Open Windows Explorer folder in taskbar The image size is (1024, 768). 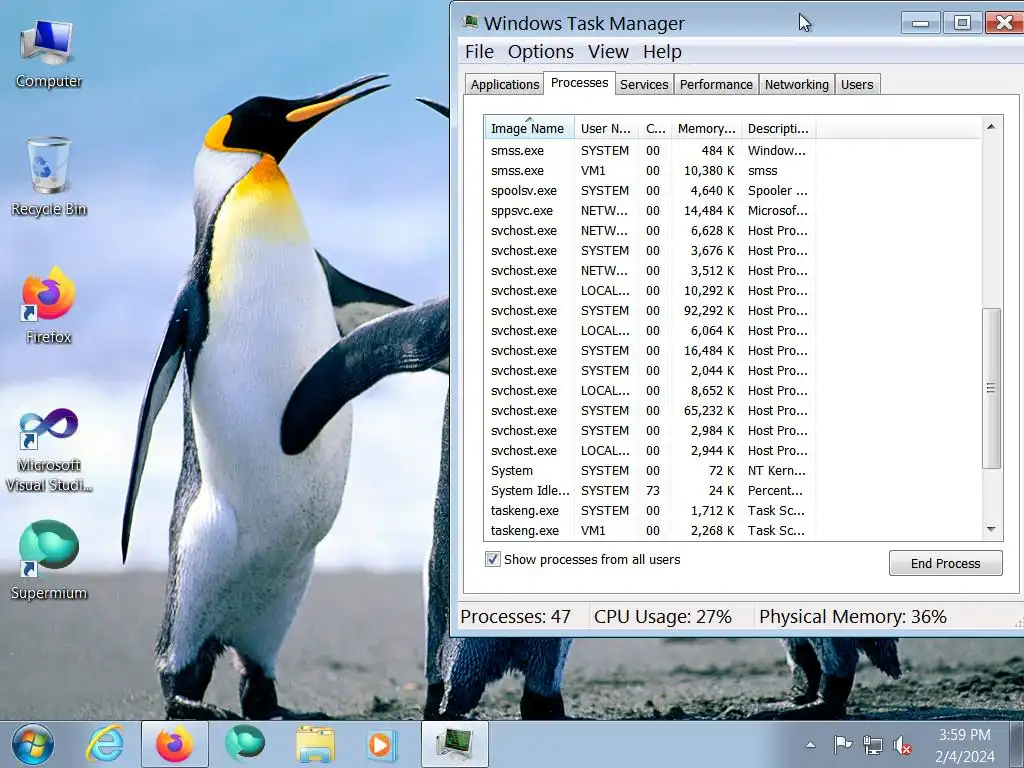tap(315, 744)
